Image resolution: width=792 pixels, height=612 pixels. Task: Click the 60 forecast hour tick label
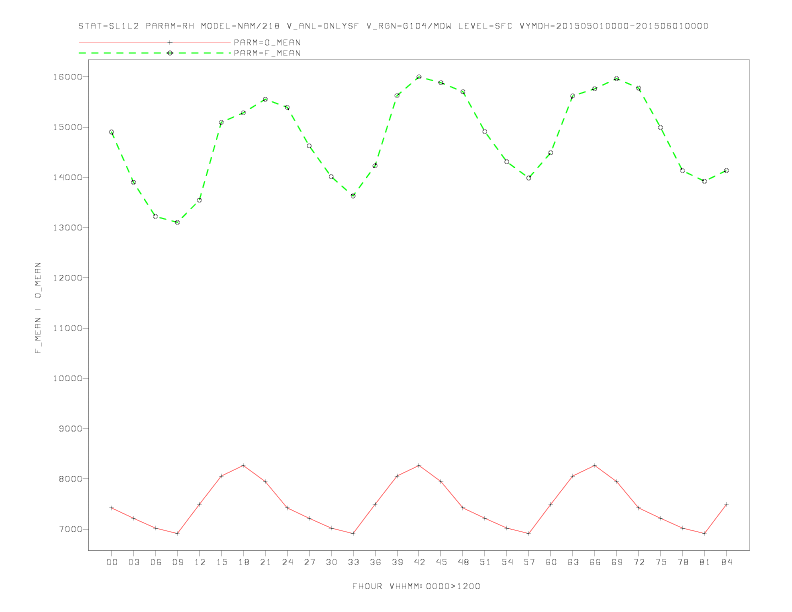pyautogui.click(x=551, y=562)
